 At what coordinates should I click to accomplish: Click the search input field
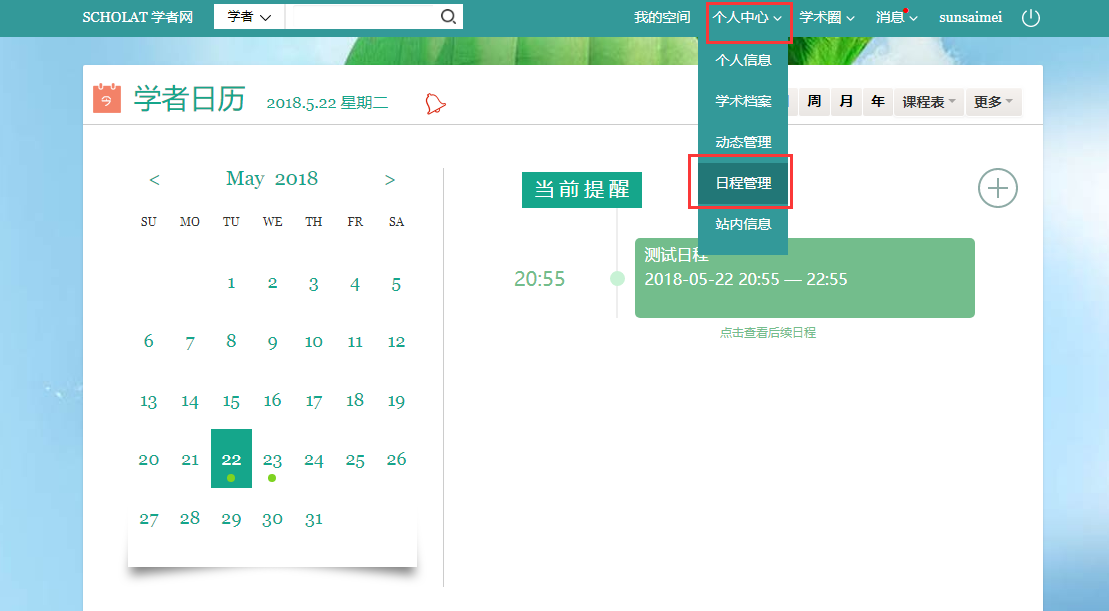[x=360, y=17]
